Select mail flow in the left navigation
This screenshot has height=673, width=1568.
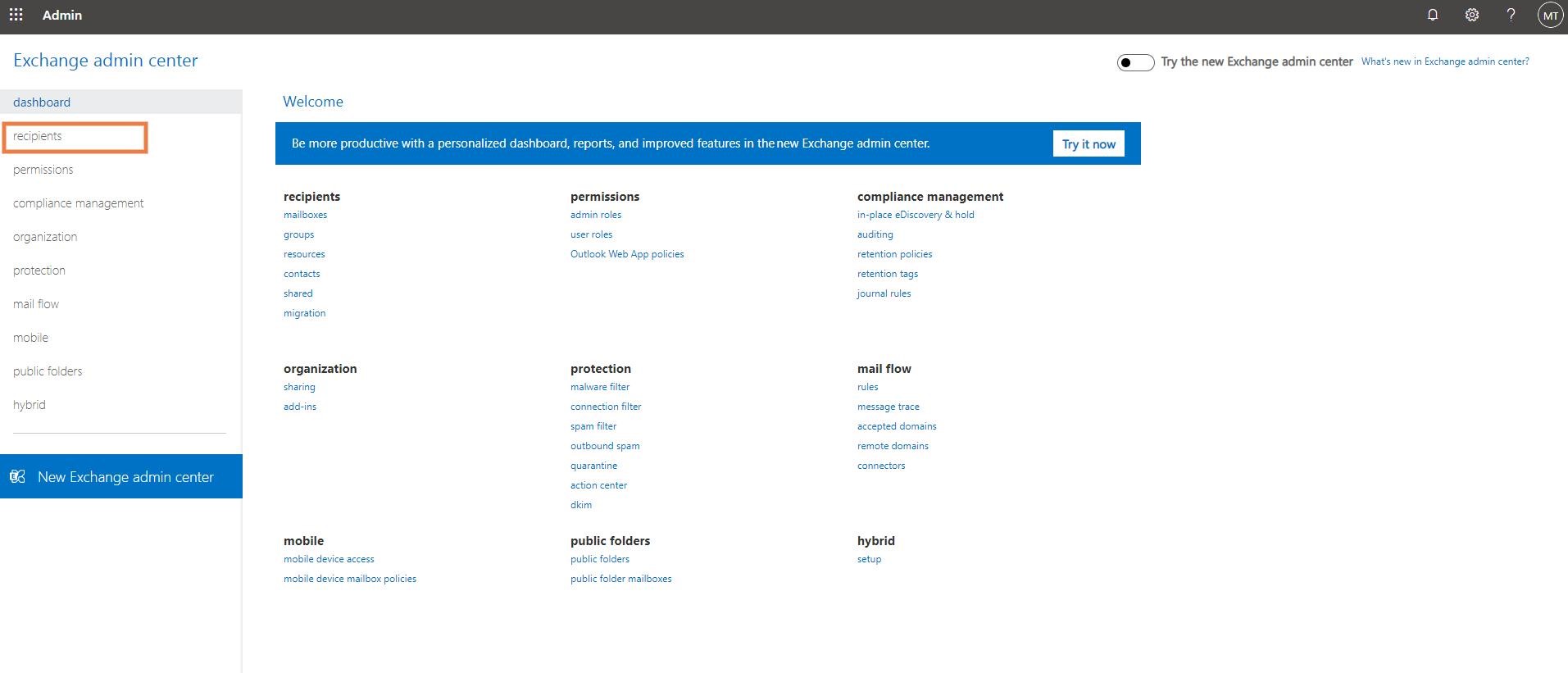tap(36, 304)
